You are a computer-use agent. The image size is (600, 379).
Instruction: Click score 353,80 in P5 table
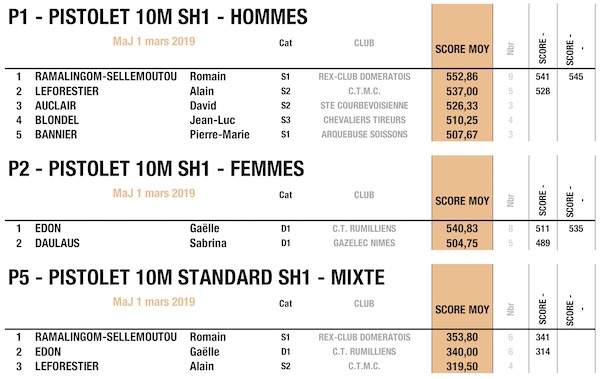[x=462, y=337]
